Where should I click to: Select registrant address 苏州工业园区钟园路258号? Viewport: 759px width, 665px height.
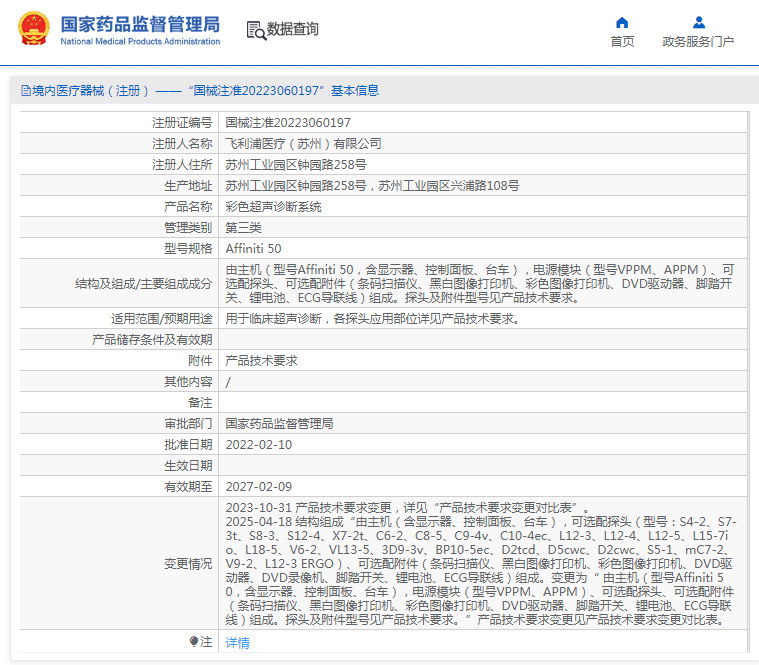coord(296,165)
